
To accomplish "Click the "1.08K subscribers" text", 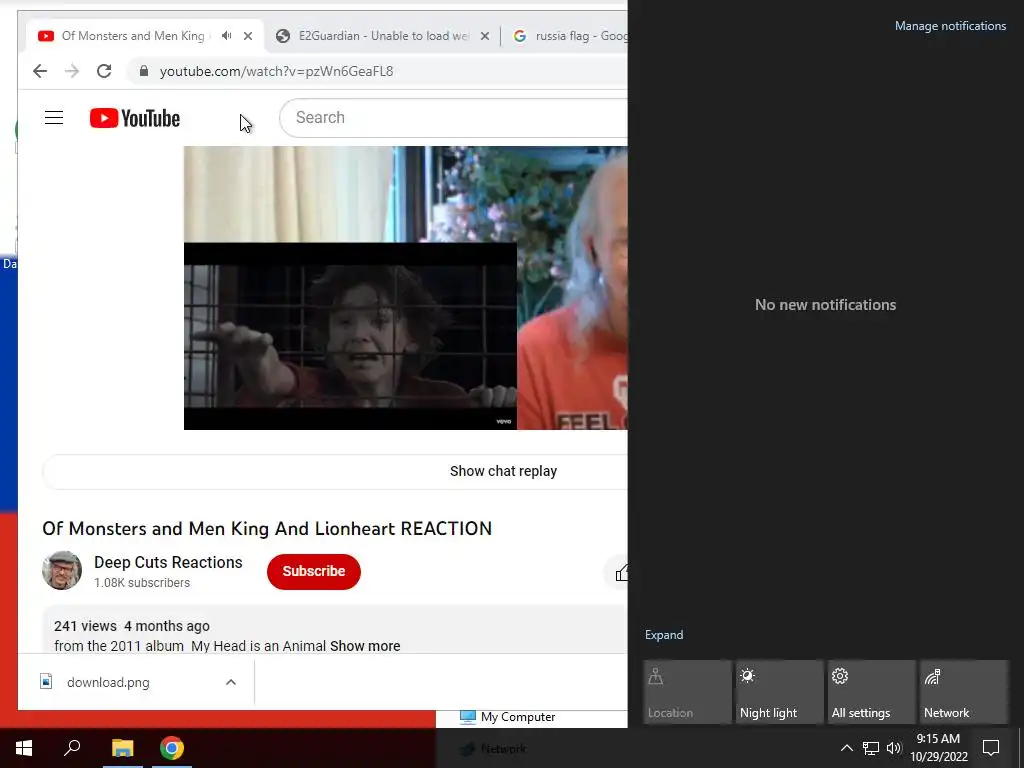I will (142, 583).
